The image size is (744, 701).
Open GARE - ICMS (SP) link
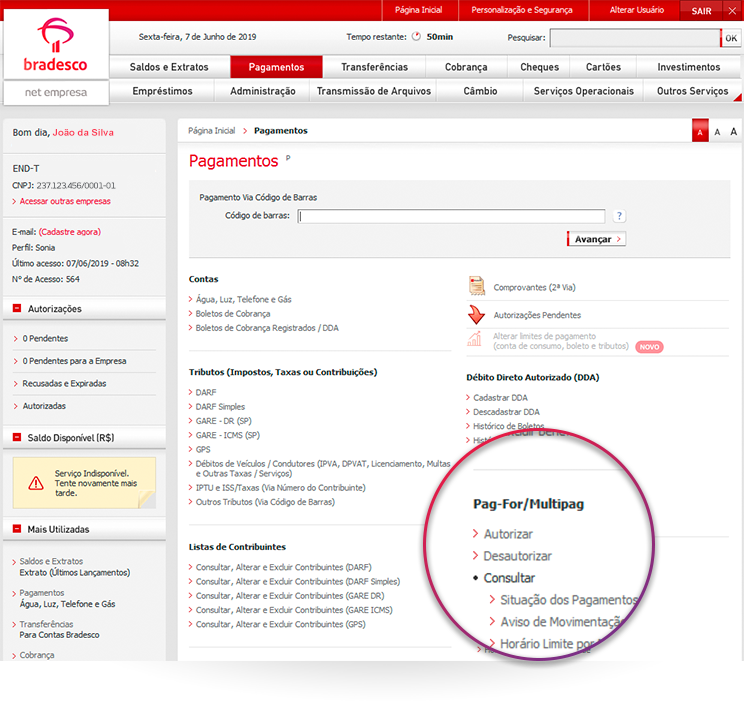pos(228,435)
